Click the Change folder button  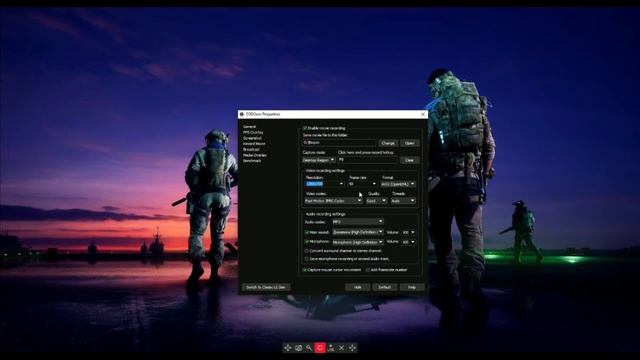click(388, 143)
